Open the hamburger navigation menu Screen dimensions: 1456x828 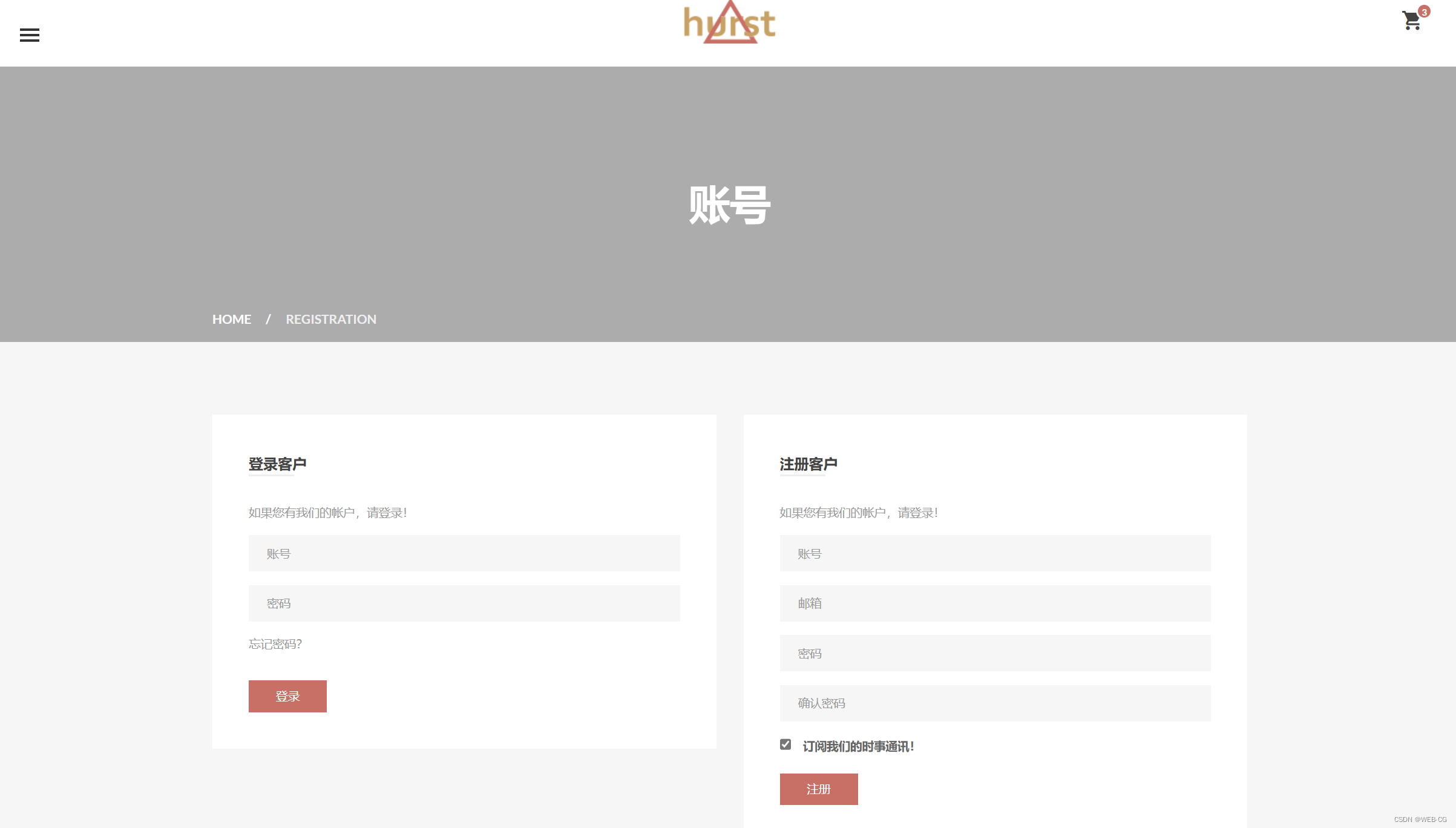point(29,35)
